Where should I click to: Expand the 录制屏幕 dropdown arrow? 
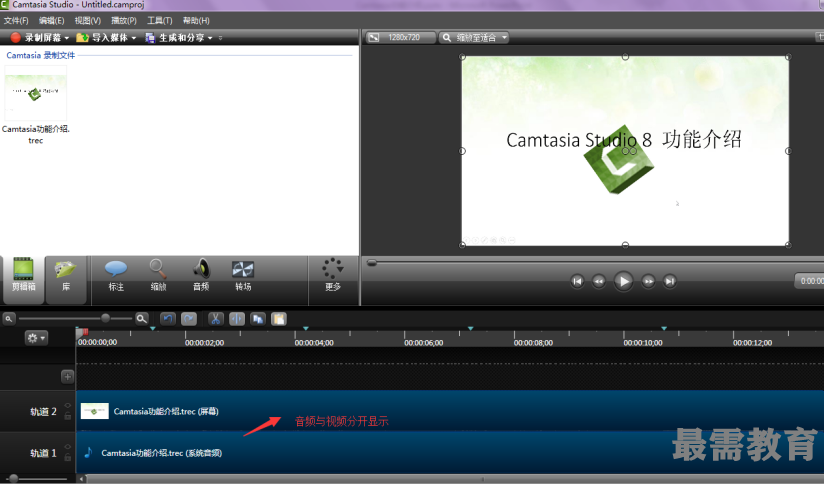pos(67,38)
